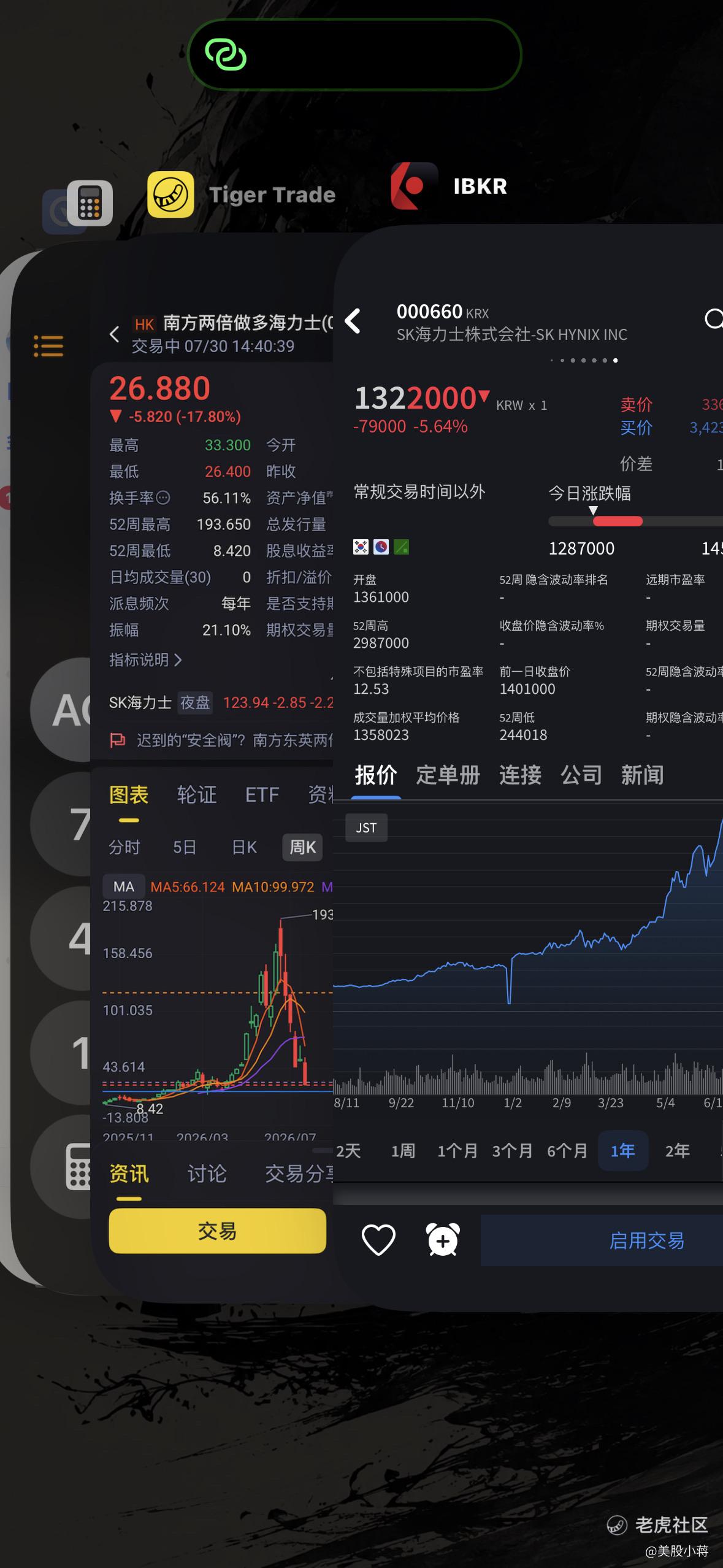The height and width of the screenshot is (1568, 723).
Task: Switch to 定单册 tab in IBKR
Action: pyautogui.click(x=448, y=775)
